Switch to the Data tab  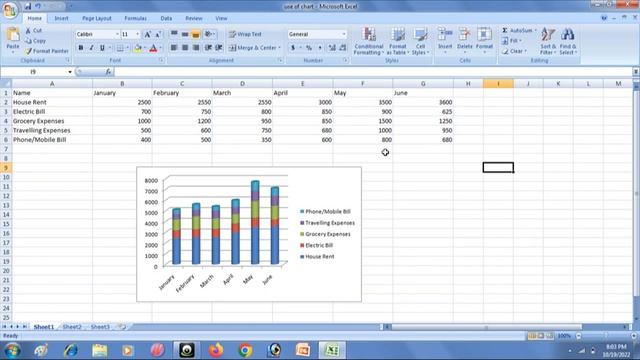pos(166,18)
